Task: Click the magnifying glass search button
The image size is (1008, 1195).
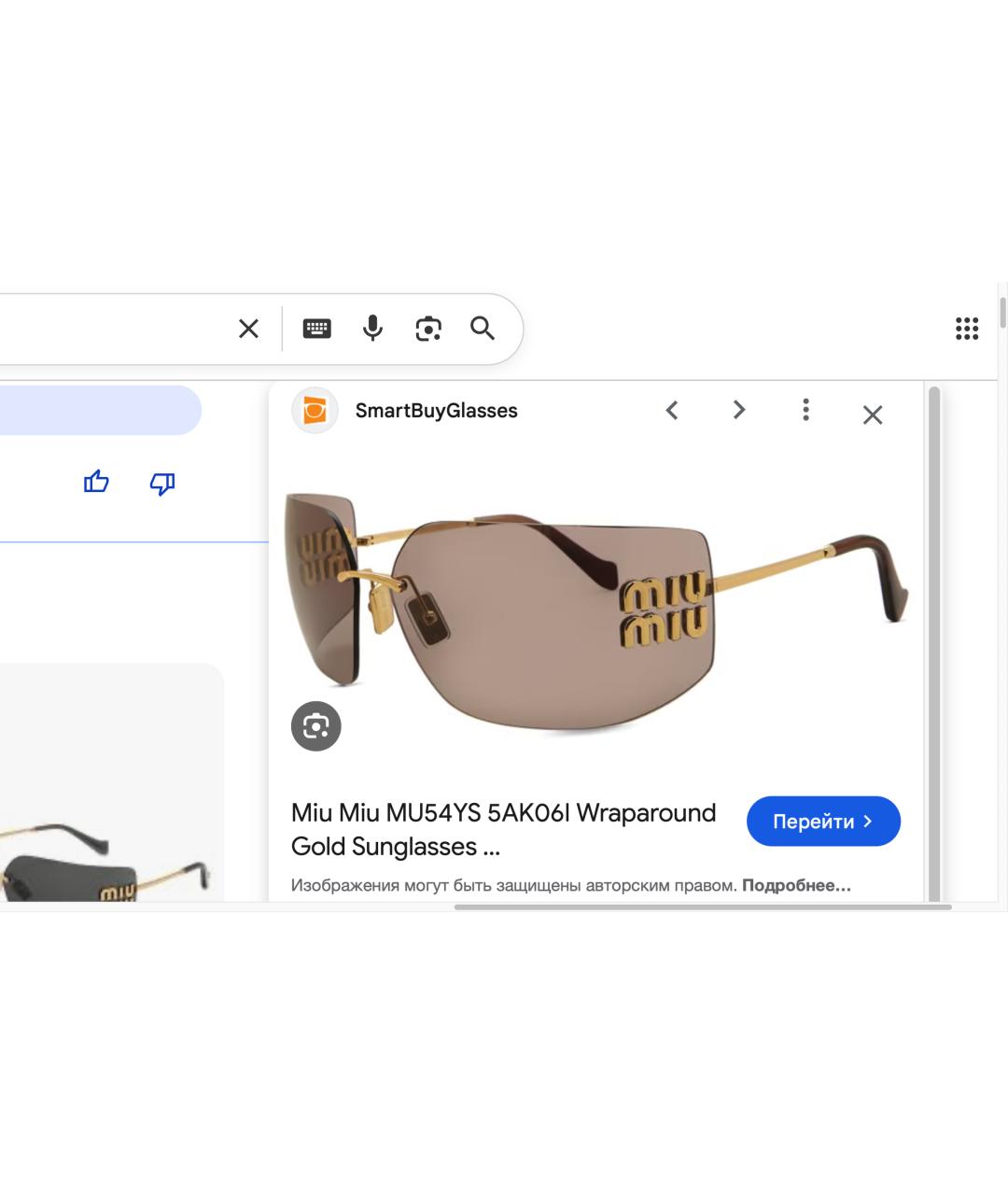Action: pos(483,329)
